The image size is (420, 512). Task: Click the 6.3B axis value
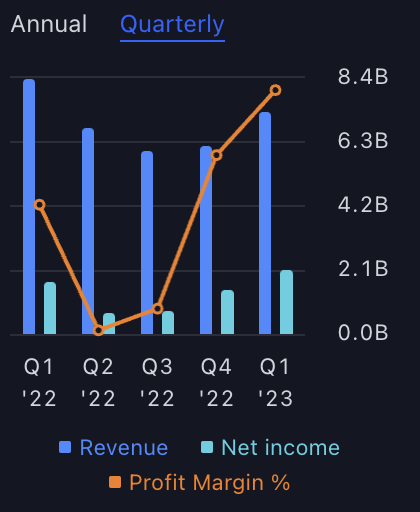[x=363, y=141]
